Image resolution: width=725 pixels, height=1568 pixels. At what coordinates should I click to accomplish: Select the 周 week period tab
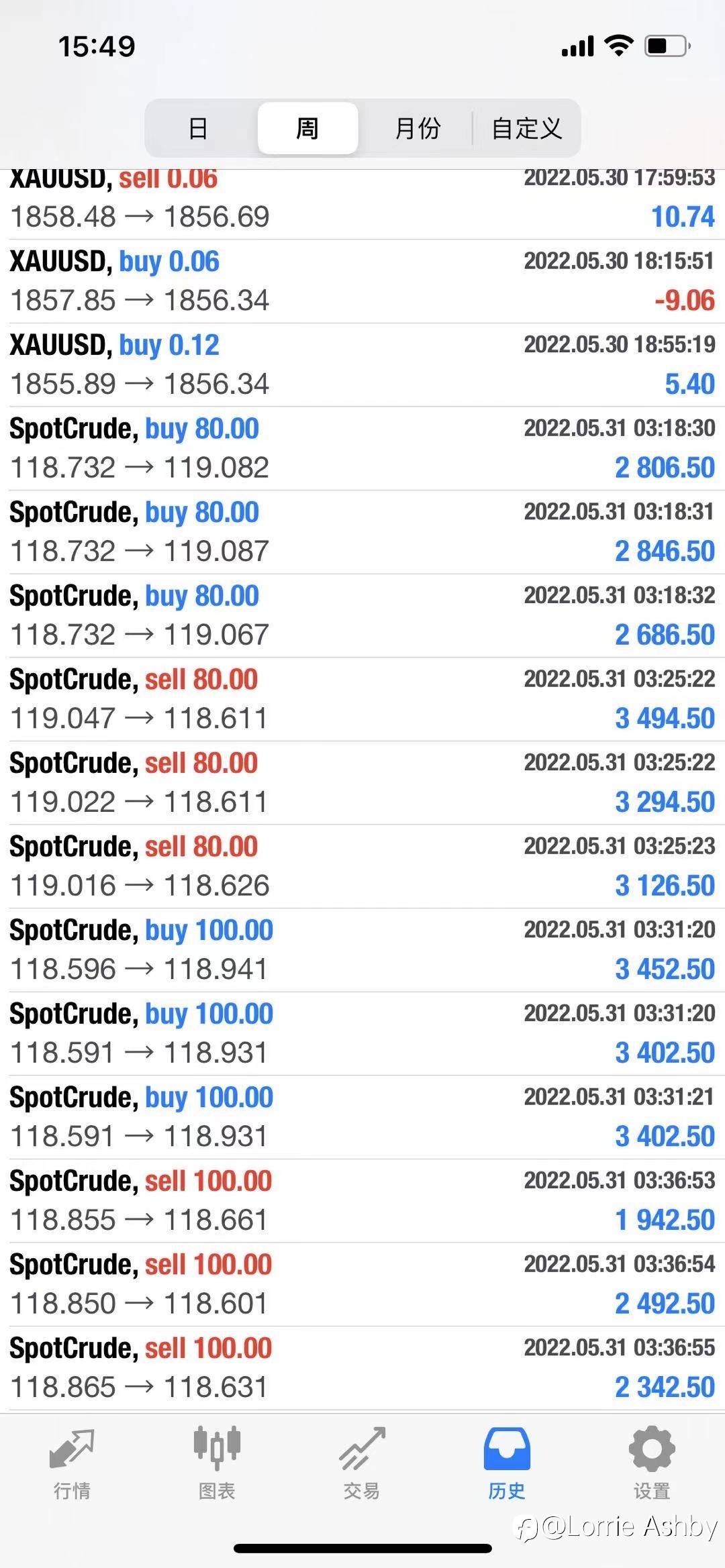click(307, 128)
